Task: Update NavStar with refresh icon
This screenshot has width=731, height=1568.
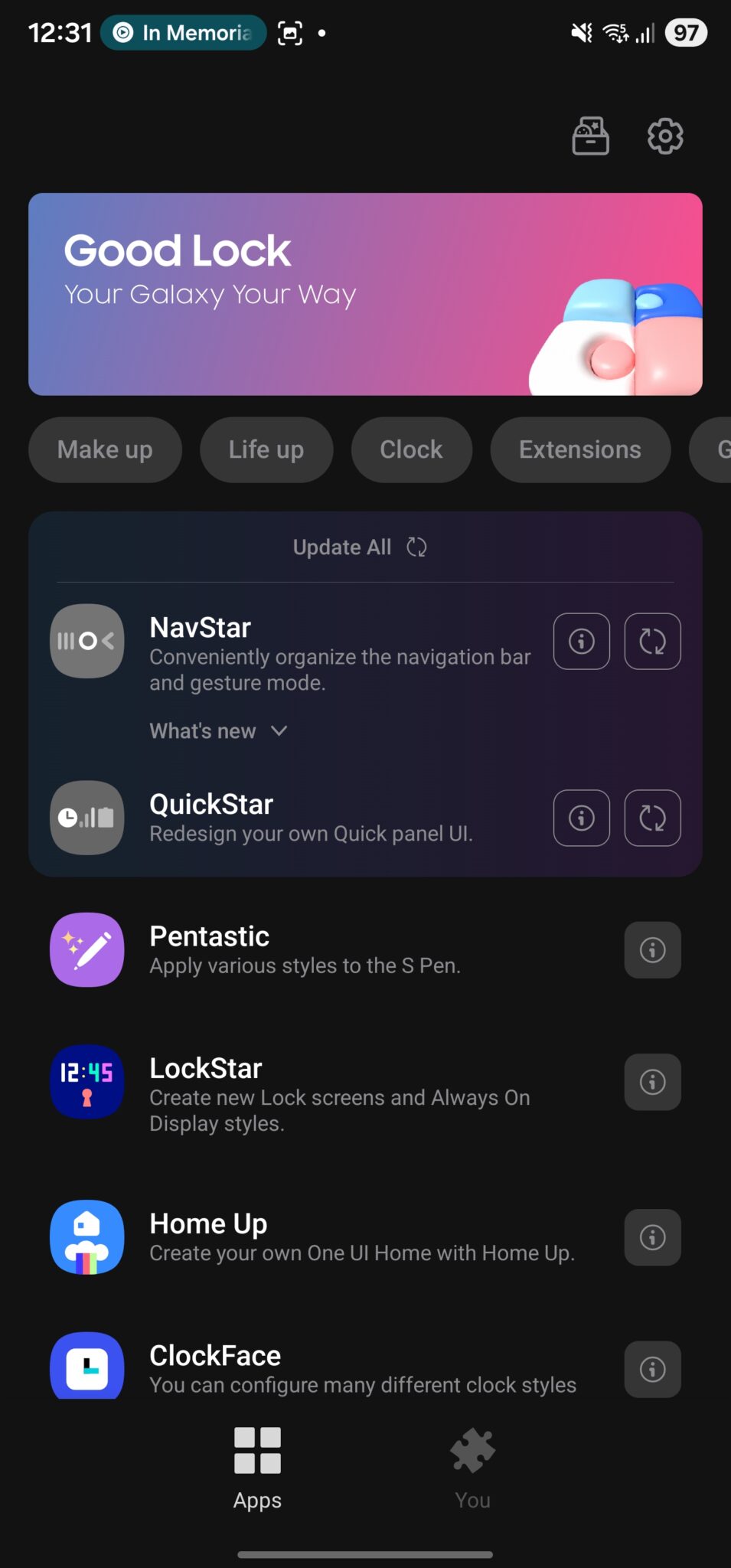Action: pos(652,642)
